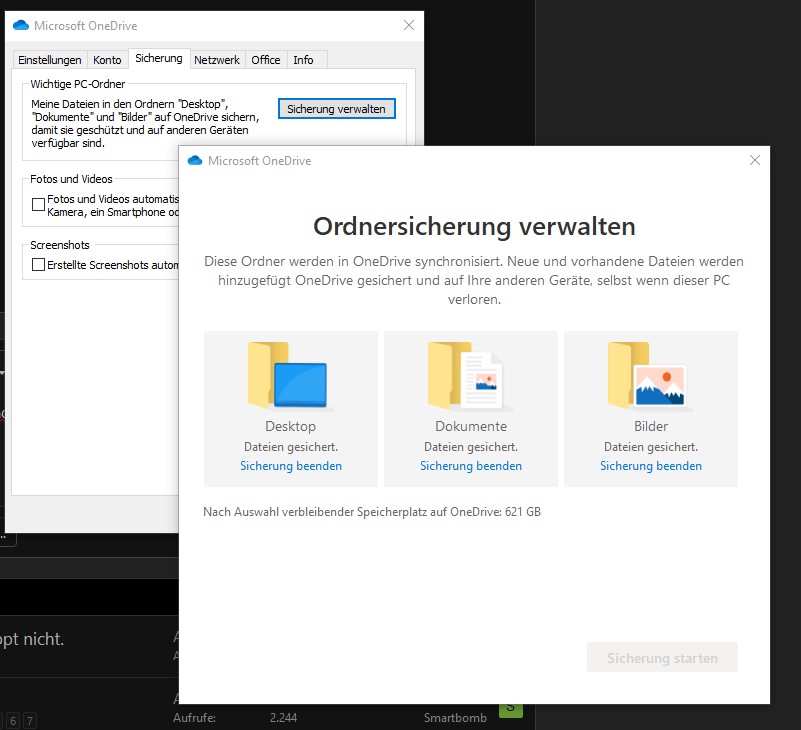
Task: Click the Fotos und Videos group label
Action: [71, 179]
